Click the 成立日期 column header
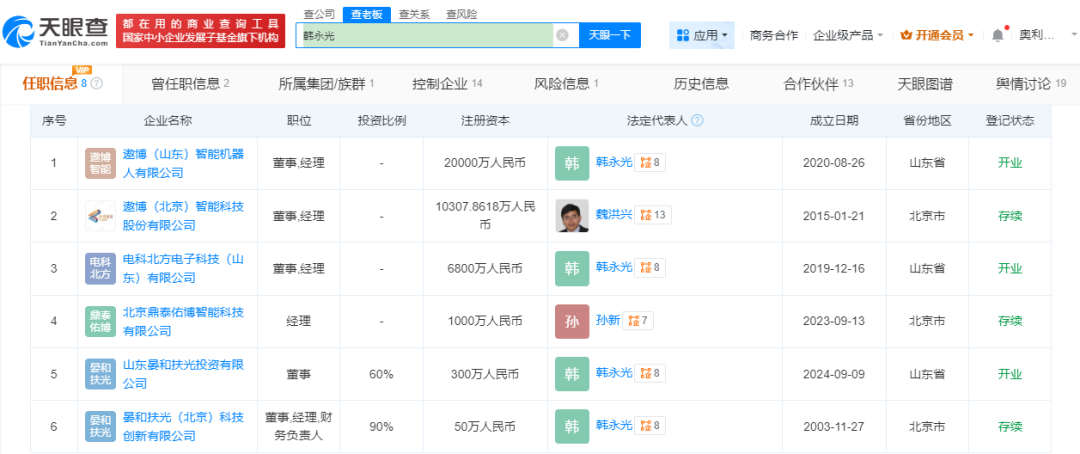The image size is (1080, 454). pos(834,121)
